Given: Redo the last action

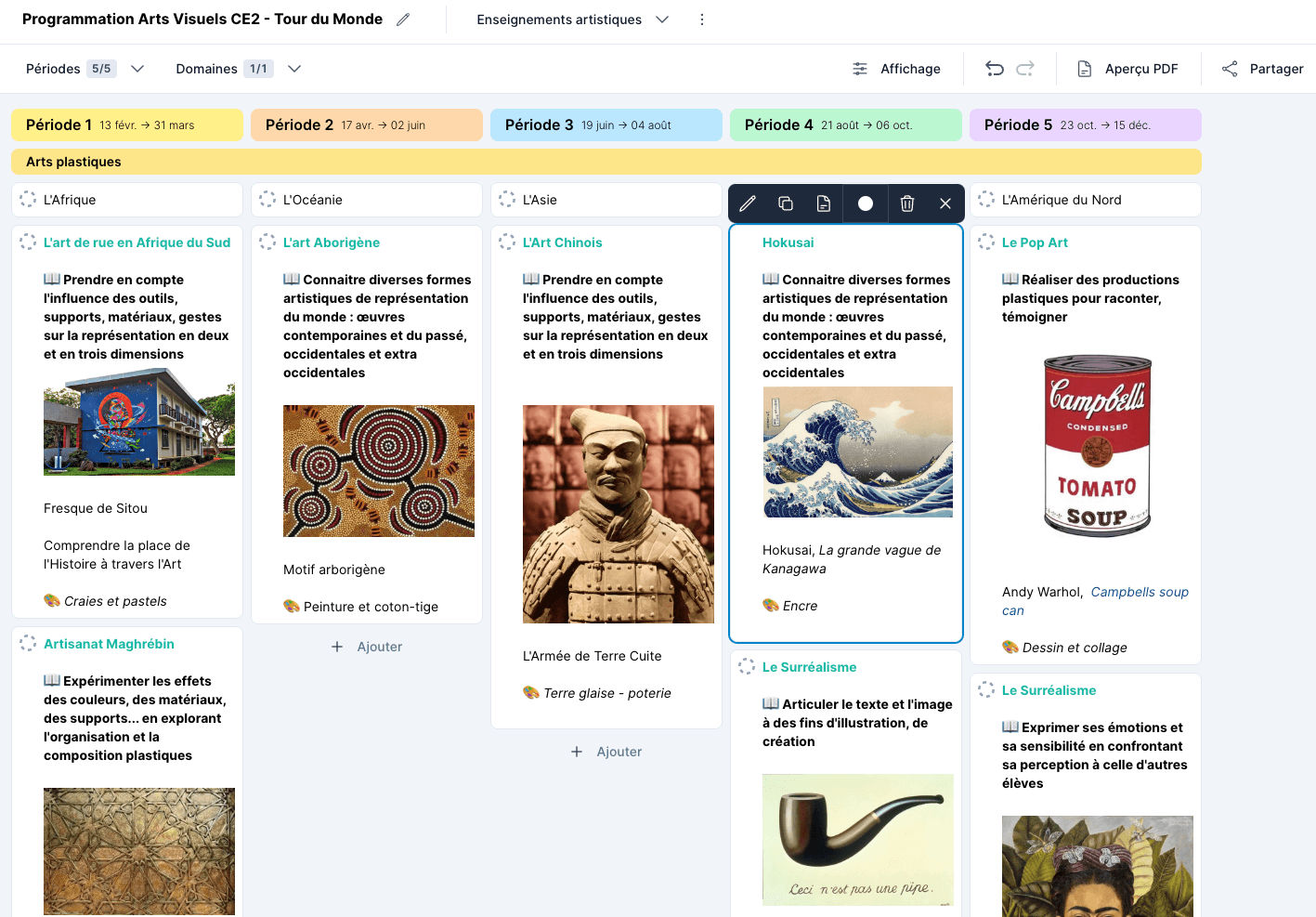Looking at the screenshot, I should coord(1025,69).
